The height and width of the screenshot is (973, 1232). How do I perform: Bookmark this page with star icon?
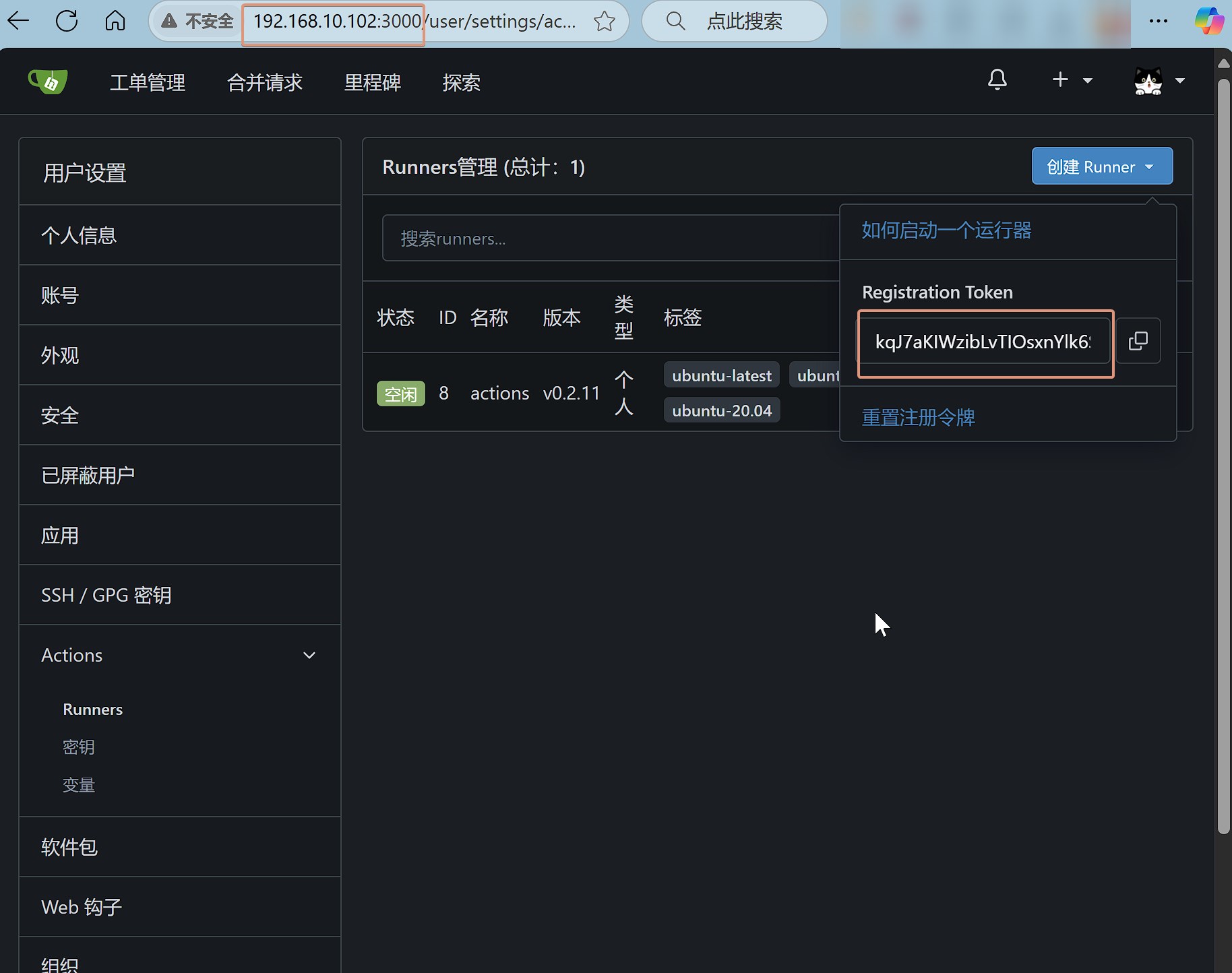tap(605, 22)
